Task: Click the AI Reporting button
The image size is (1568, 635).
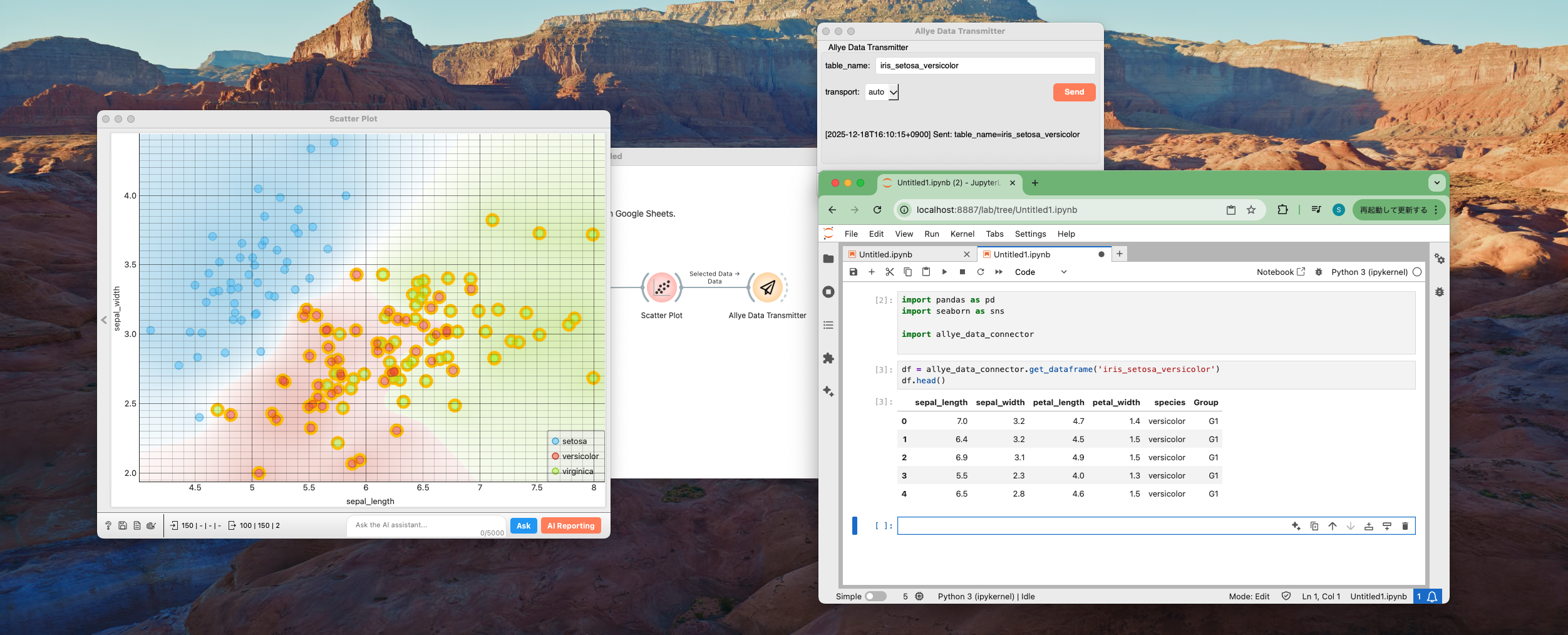Action: 570,525
